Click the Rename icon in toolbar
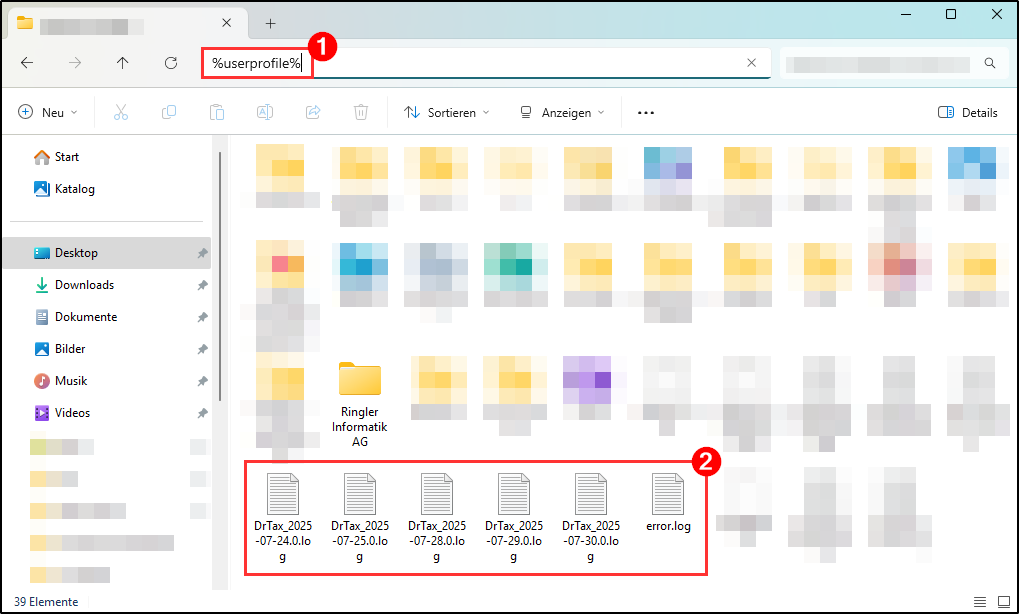The height and width of the screenshot is (614, 1019). [x=265, y=113]
